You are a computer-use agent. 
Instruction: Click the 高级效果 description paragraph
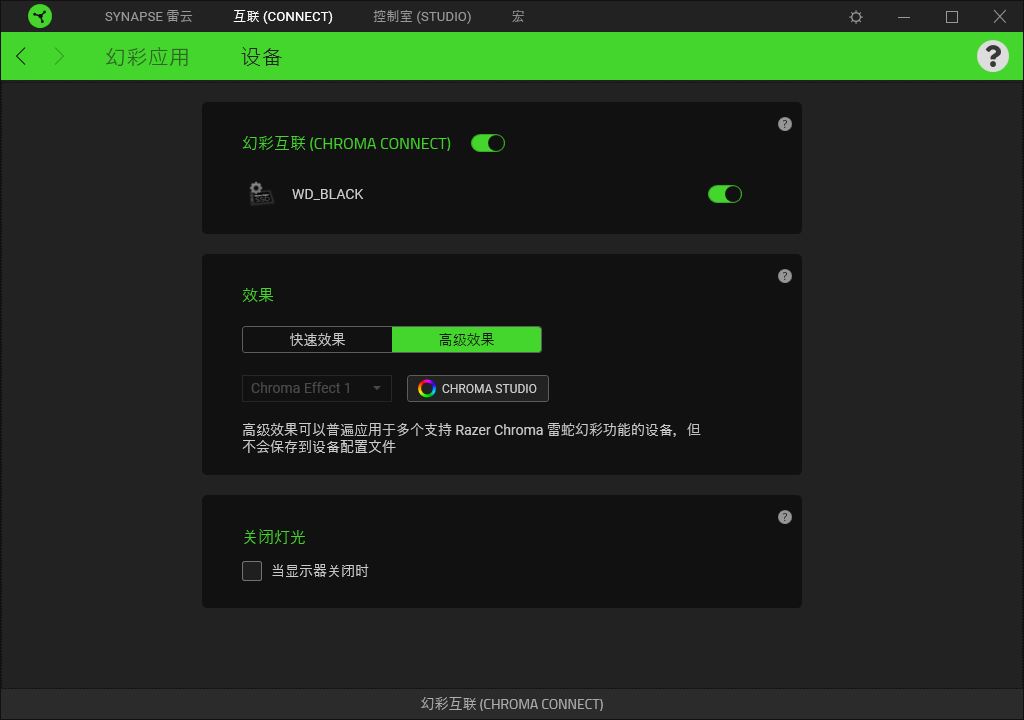click(472, 438)
